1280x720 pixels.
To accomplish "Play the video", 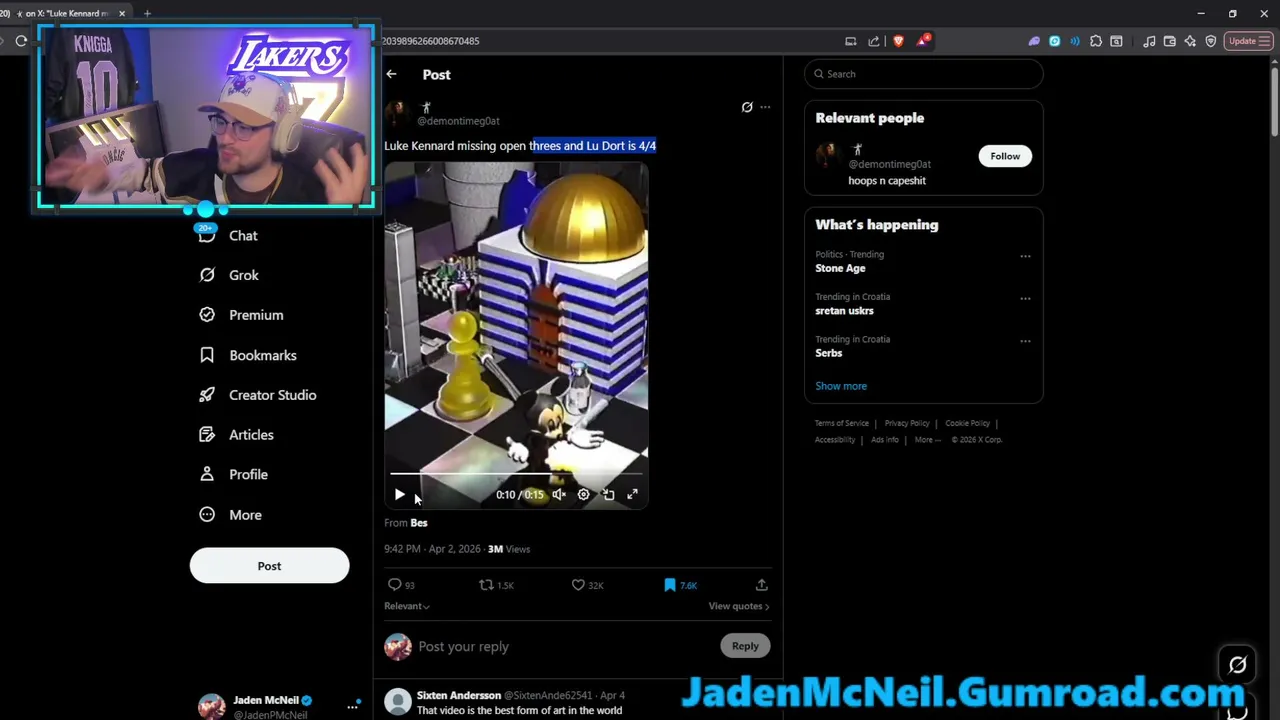I will pos(399,495).
